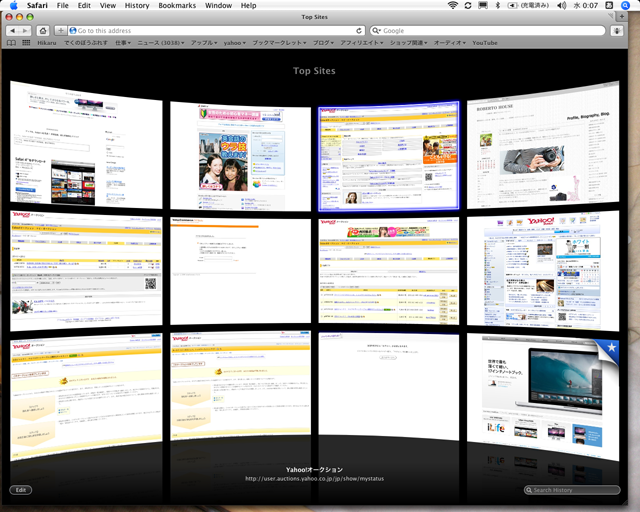
Task: Show Top Sites grid icon
Action: pyautogui.click(x=26, y=43)
